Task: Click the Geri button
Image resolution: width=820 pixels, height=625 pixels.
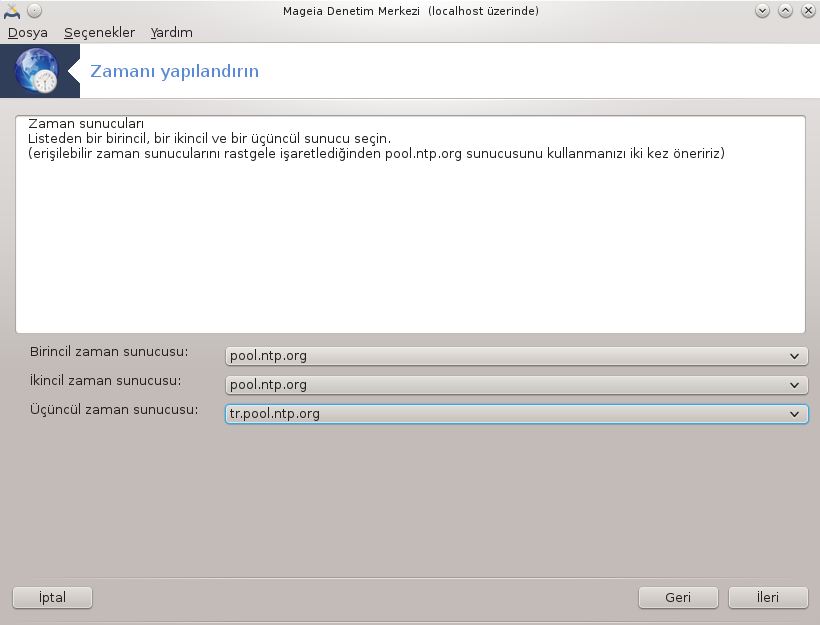Action: (678, 597)
